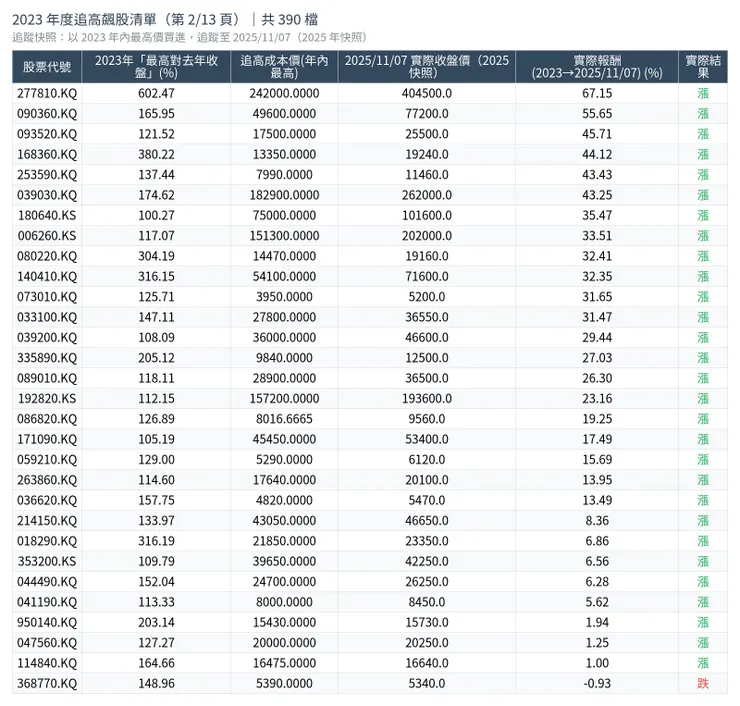The width and height of the screenshot is (740, 706).
Task: Select stock code 950140.KQ
Action: point(47,622)
